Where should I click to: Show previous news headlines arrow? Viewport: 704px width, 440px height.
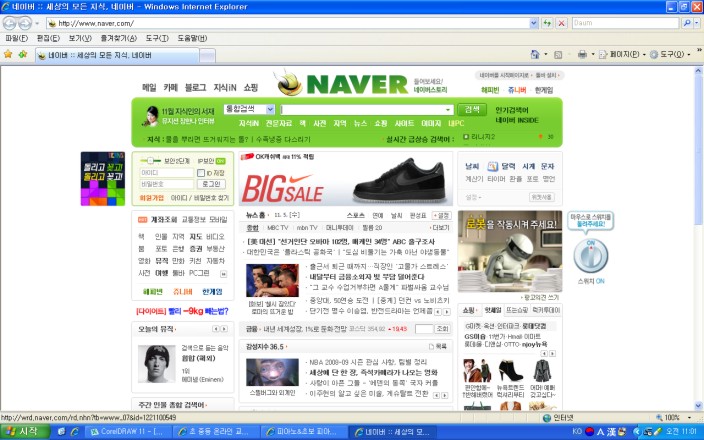click(x=438, y=312)
